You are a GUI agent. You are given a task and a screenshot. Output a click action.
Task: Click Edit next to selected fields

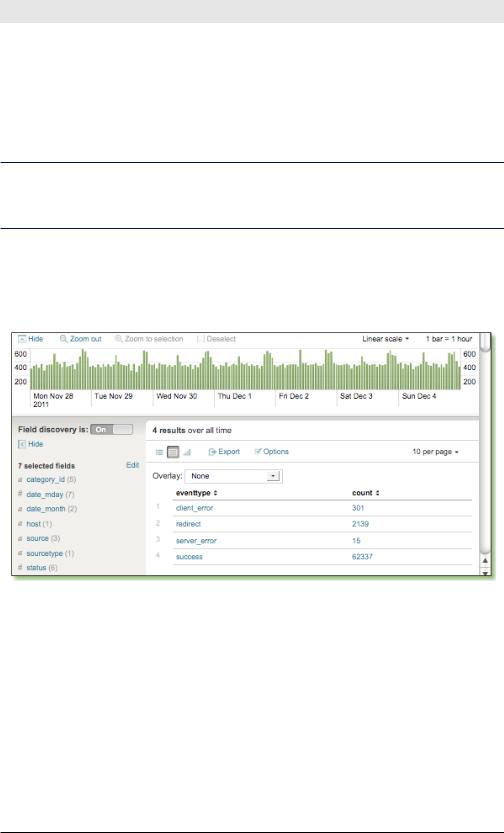coord(133,465)
